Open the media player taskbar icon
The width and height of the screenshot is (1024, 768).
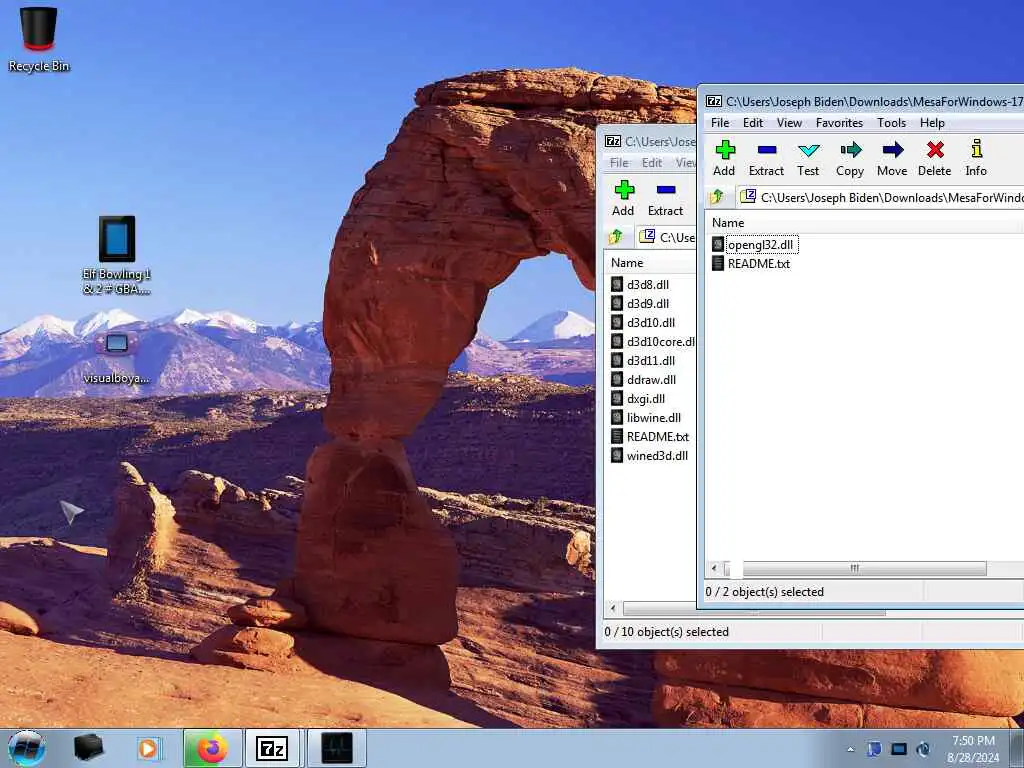tap(148, 748)
